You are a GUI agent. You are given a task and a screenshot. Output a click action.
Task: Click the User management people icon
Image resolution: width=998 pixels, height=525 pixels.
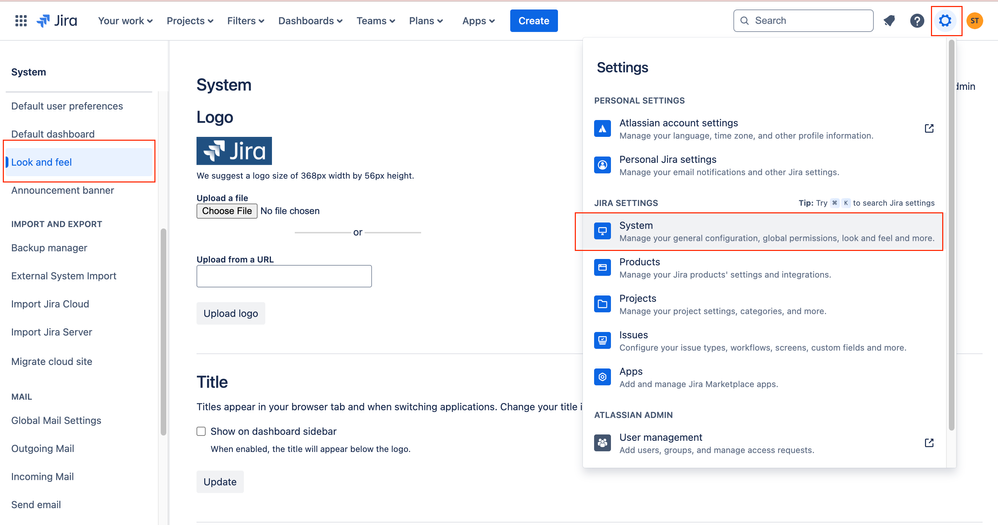tap(602, 443)
